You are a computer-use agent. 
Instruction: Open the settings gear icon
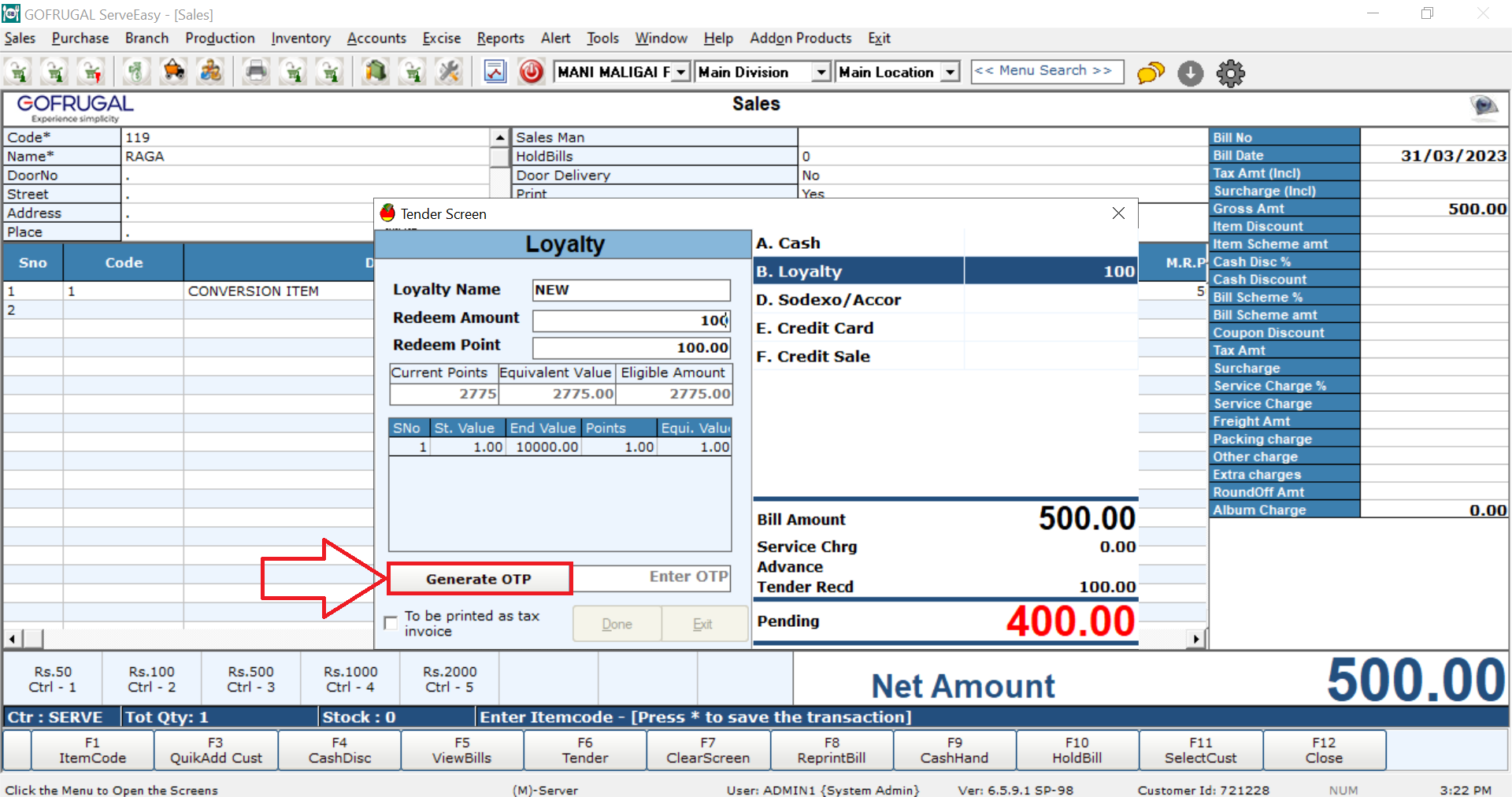coord(1231,73)
